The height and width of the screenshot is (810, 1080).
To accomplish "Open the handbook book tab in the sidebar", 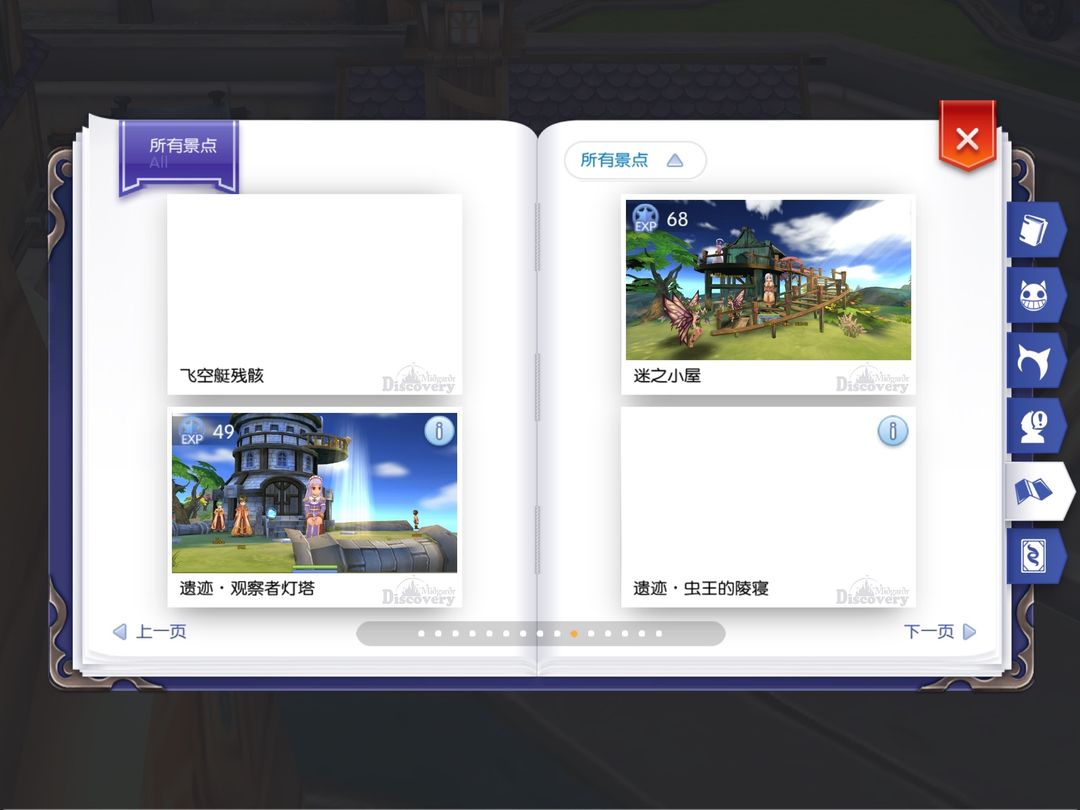I will click(x=1035, y=230).
